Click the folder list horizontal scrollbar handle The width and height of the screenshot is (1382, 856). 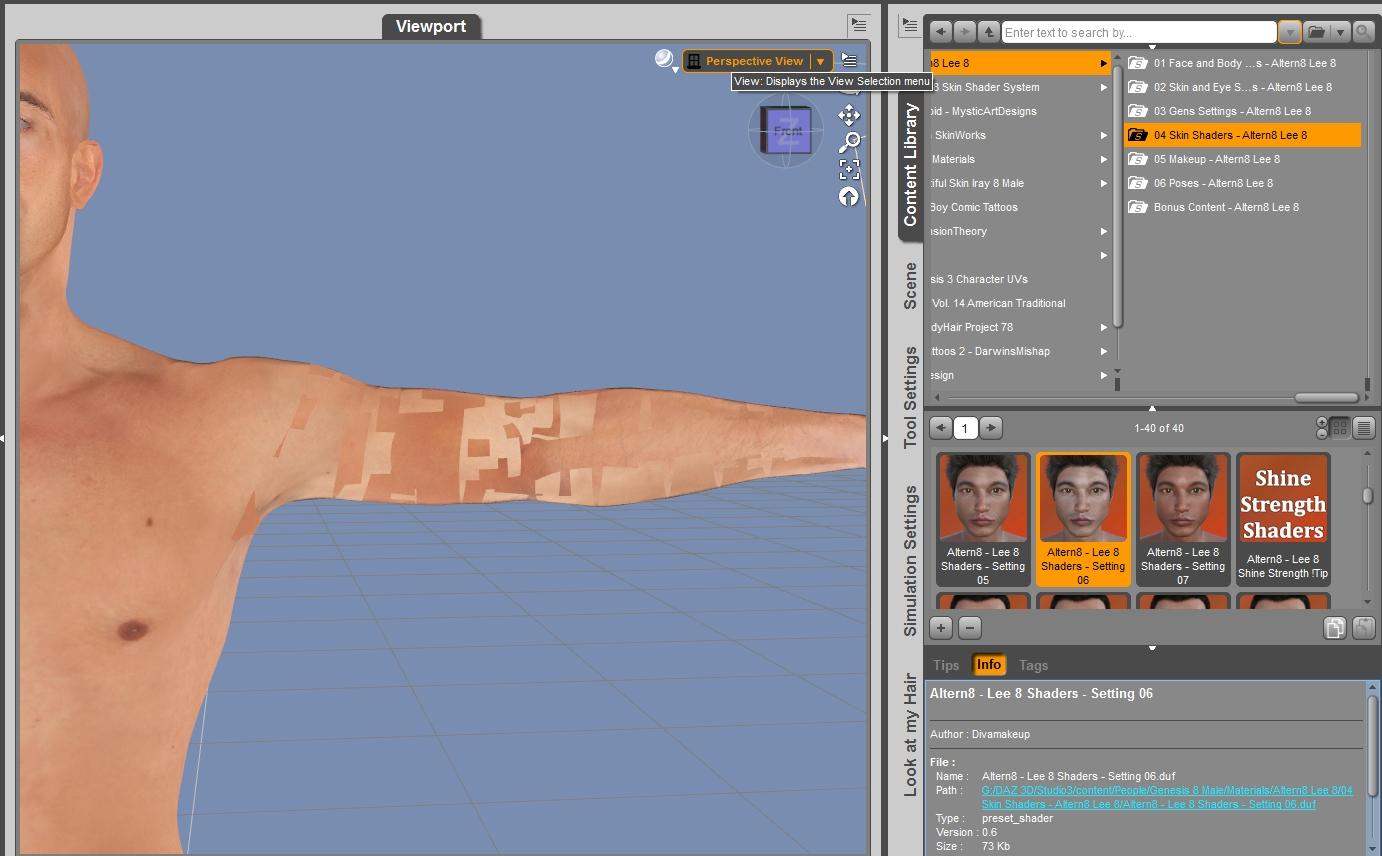click(1326, 397)
